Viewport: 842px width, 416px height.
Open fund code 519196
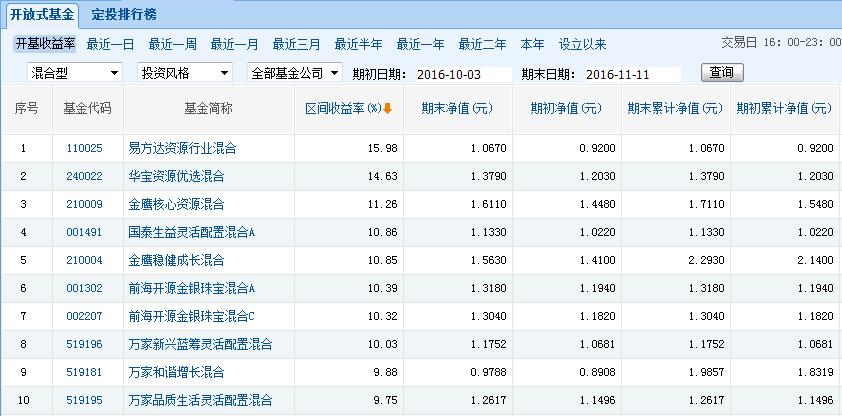click(84, 345)
